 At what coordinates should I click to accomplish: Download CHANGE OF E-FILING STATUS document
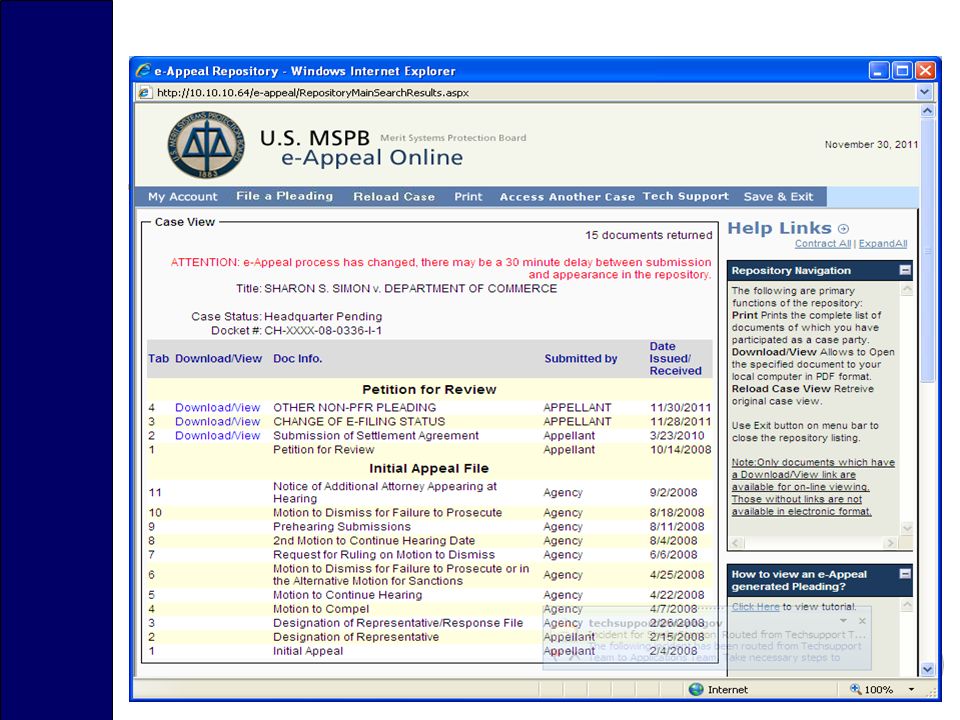[x=217, y=422]
